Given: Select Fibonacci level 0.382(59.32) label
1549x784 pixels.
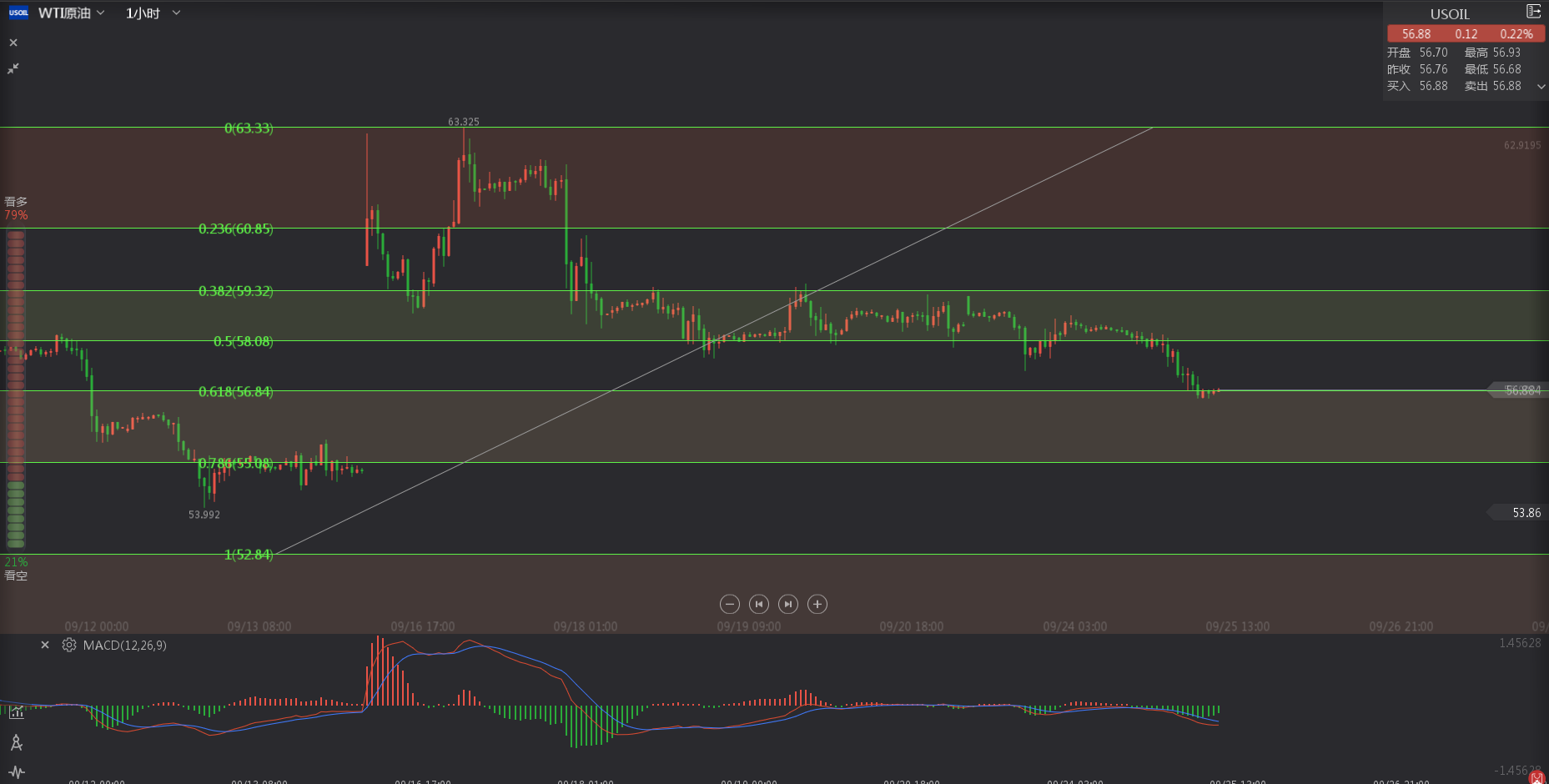Looking at the screenshot, I should click(x=236, y=291).
